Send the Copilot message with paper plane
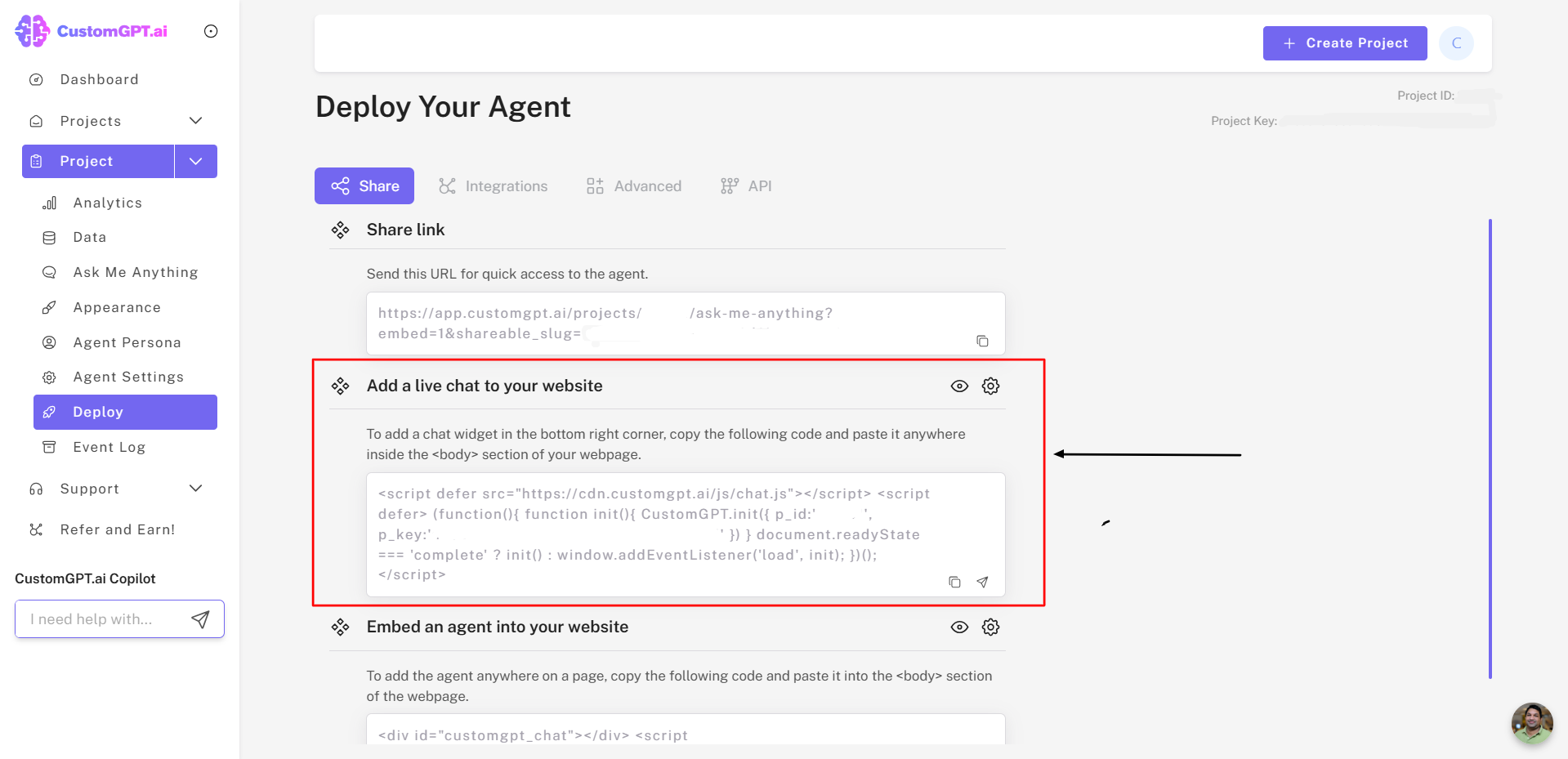1568x759 pixels. point(200,619)
